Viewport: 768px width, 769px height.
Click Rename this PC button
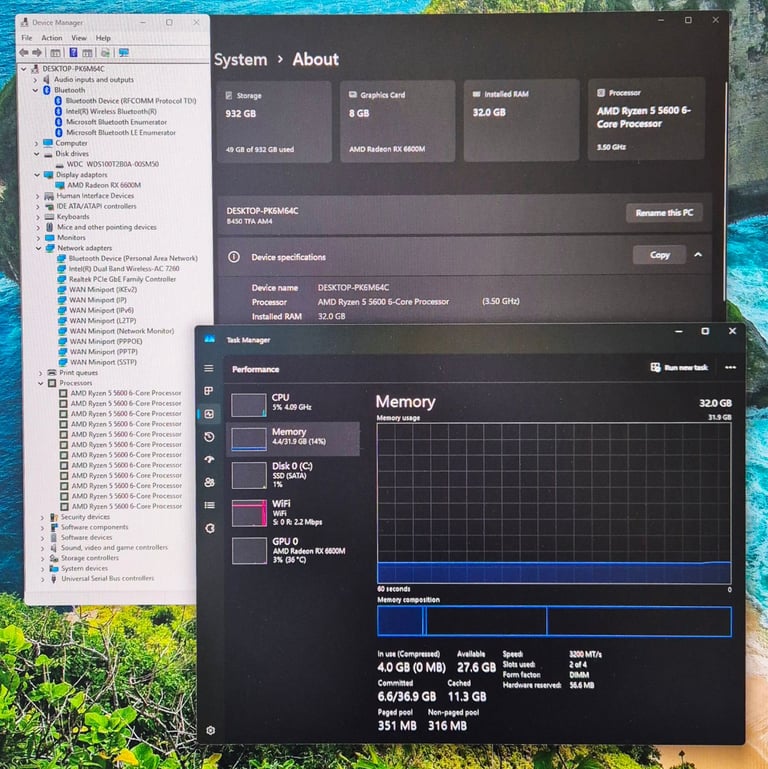coord(664,213)
